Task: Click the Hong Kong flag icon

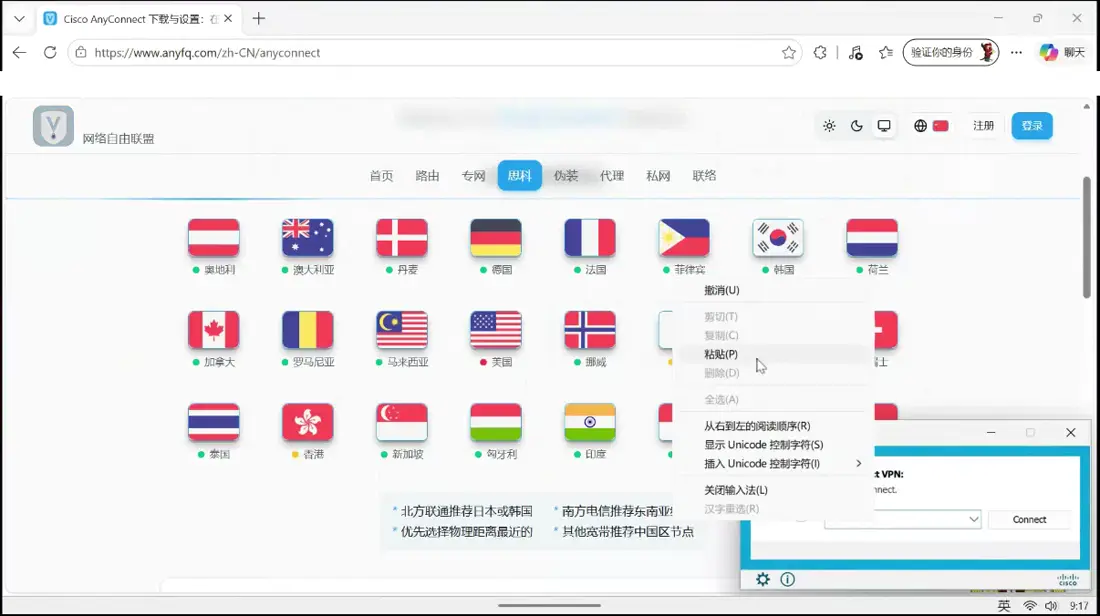Action: click(x=308, y=422)
